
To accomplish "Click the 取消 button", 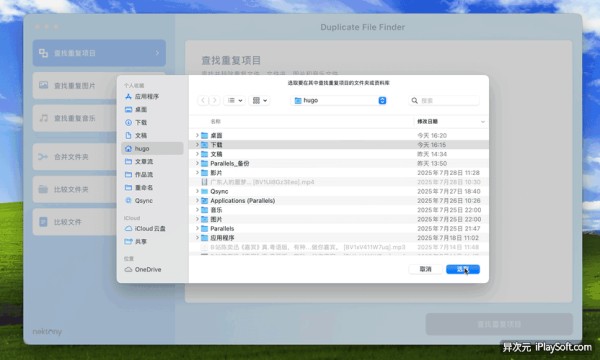I will click(426, 269).
